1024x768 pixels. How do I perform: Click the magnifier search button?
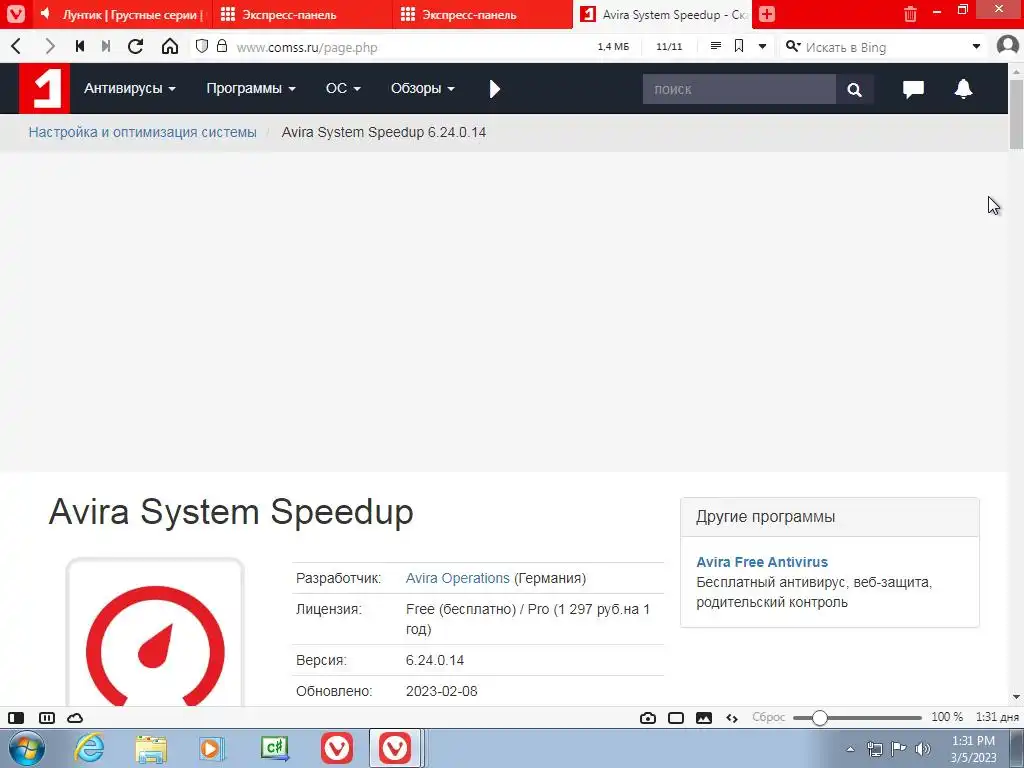[854, 89]
